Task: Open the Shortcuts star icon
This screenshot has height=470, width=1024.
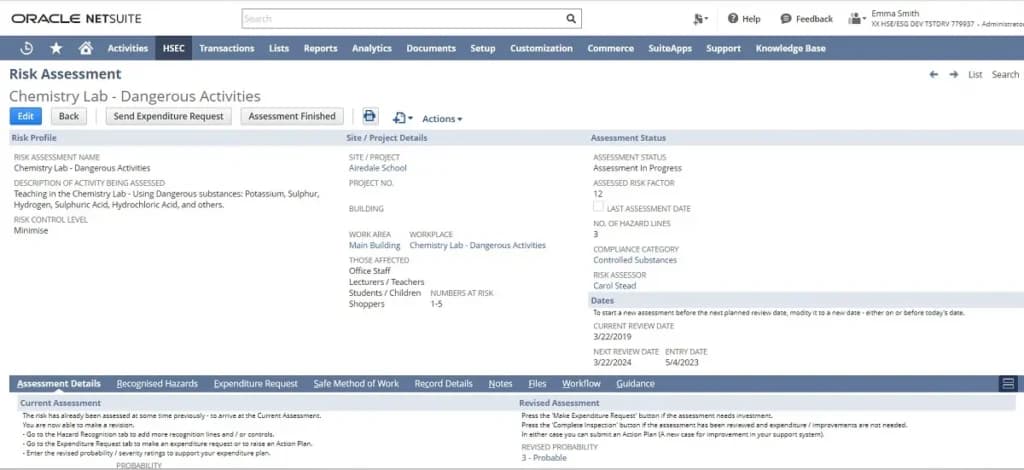Action: tap(56, 48)
